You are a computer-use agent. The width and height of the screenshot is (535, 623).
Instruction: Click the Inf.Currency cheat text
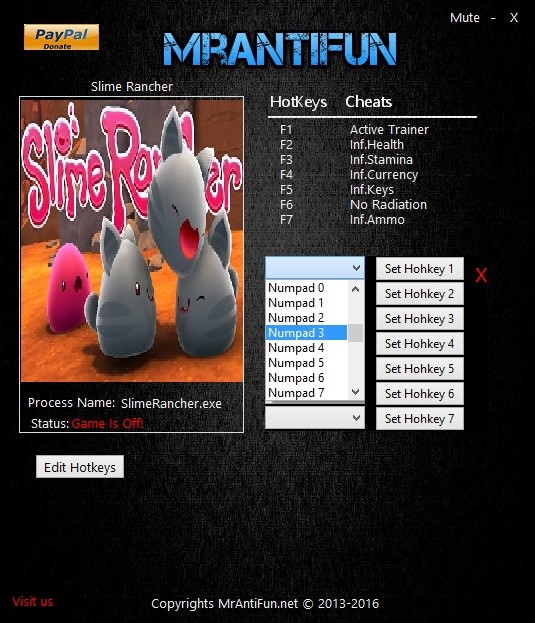pyautogui.click(x=384, y=175)
